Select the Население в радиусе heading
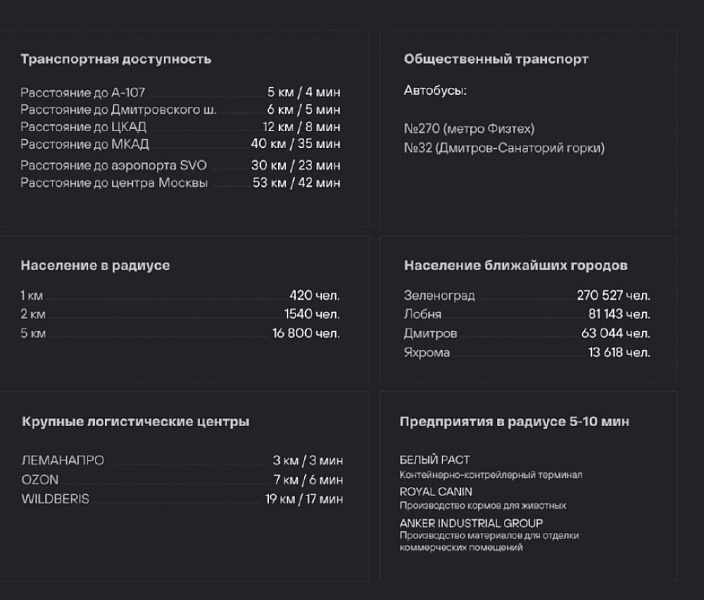Image resolution: width=704 pixels, height=600 pixels. click(95, 265)
